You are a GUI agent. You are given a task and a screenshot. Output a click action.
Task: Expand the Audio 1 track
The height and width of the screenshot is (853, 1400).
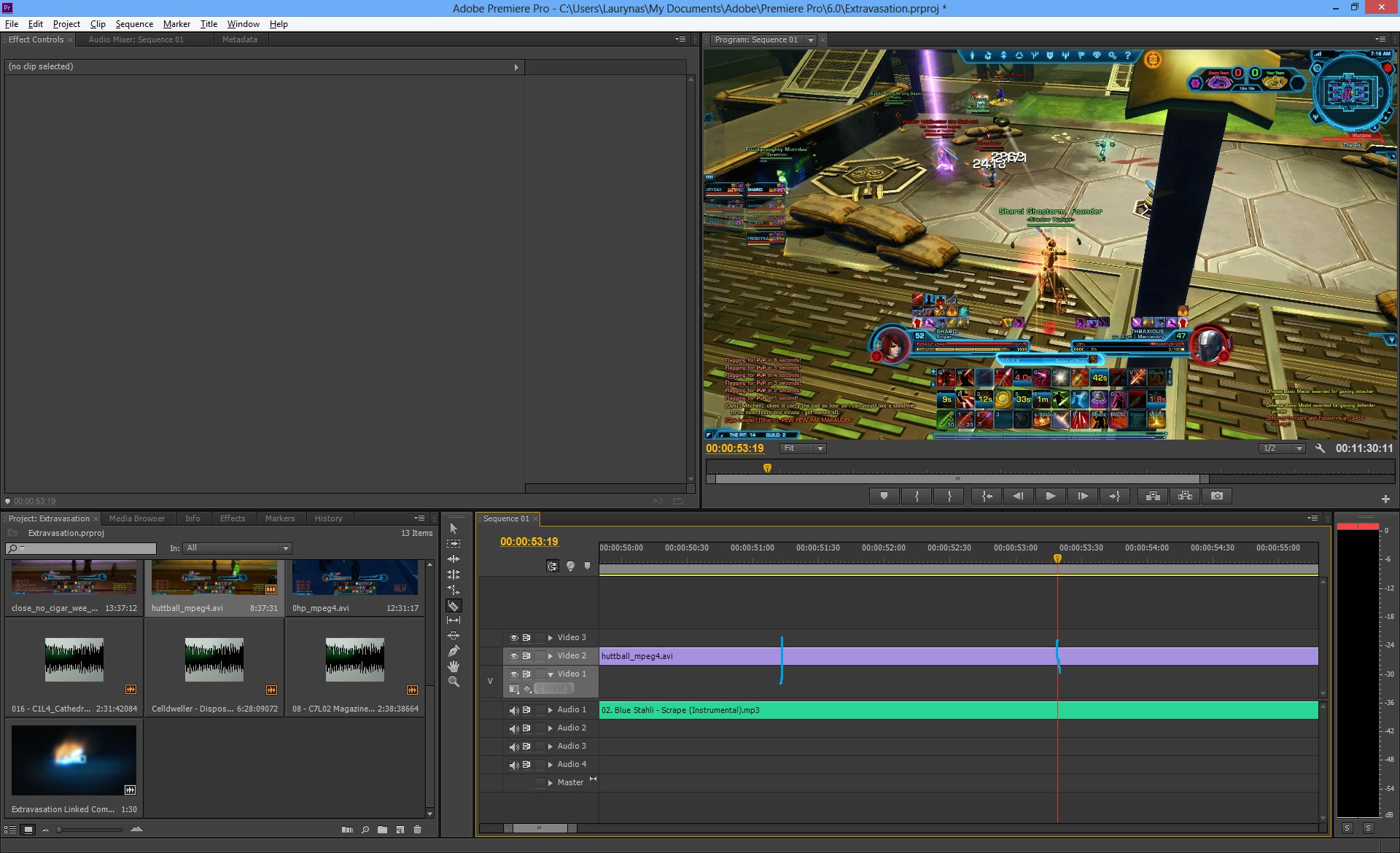(x=551, y=710)
